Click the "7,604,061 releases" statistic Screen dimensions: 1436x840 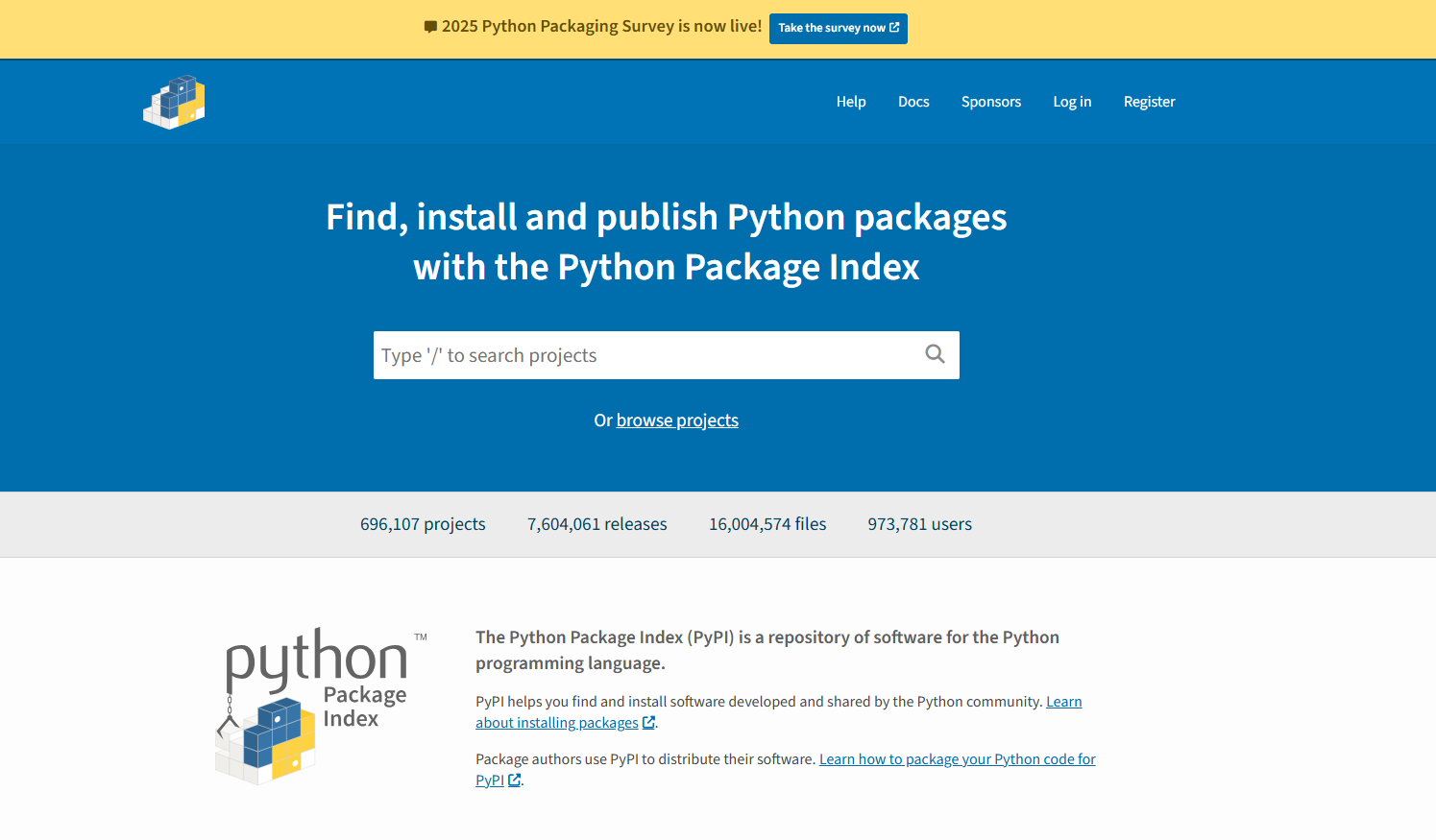[x=597, y=524]
